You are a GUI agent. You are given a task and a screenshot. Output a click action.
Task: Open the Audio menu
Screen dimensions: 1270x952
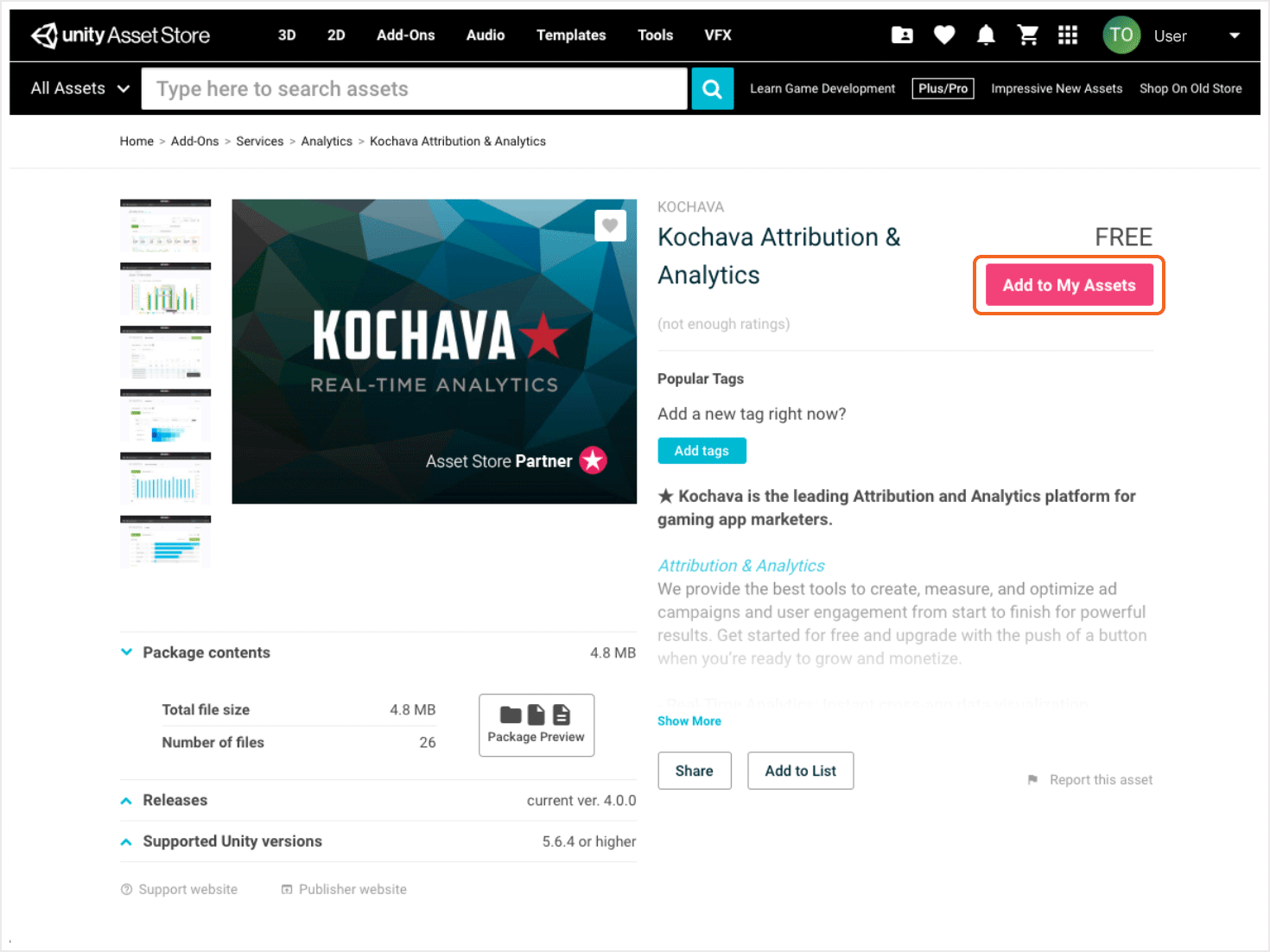pos(486,35)
